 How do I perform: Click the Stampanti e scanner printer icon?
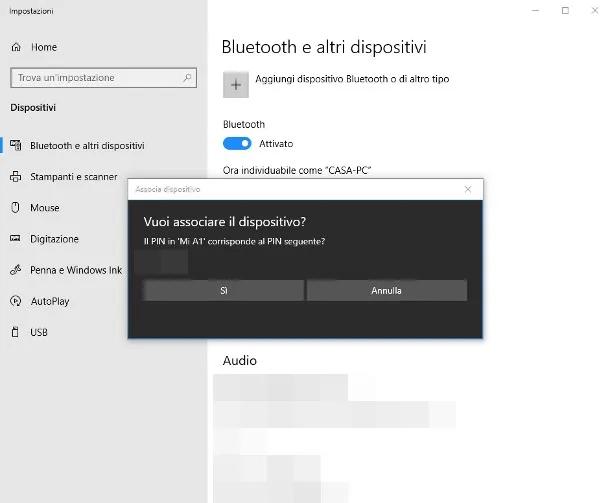(16, 177)
